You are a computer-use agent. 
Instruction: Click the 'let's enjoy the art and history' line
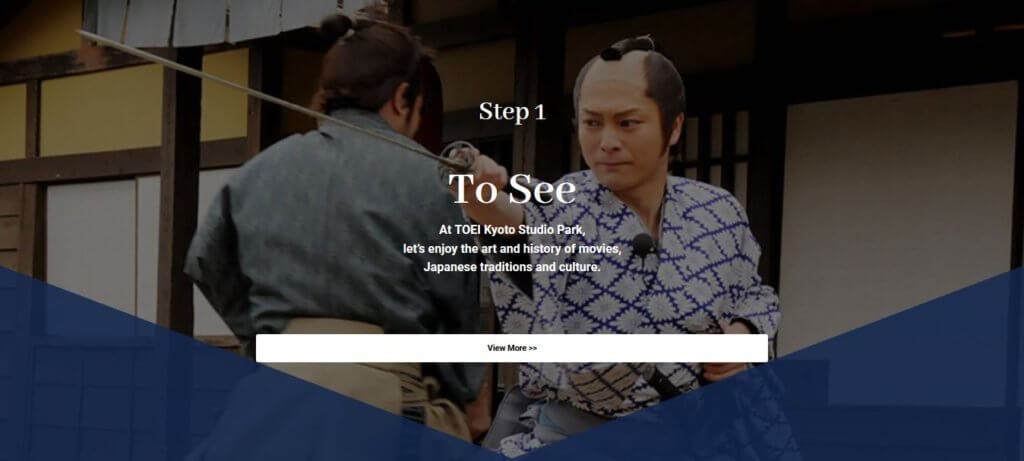coord(512,249)
